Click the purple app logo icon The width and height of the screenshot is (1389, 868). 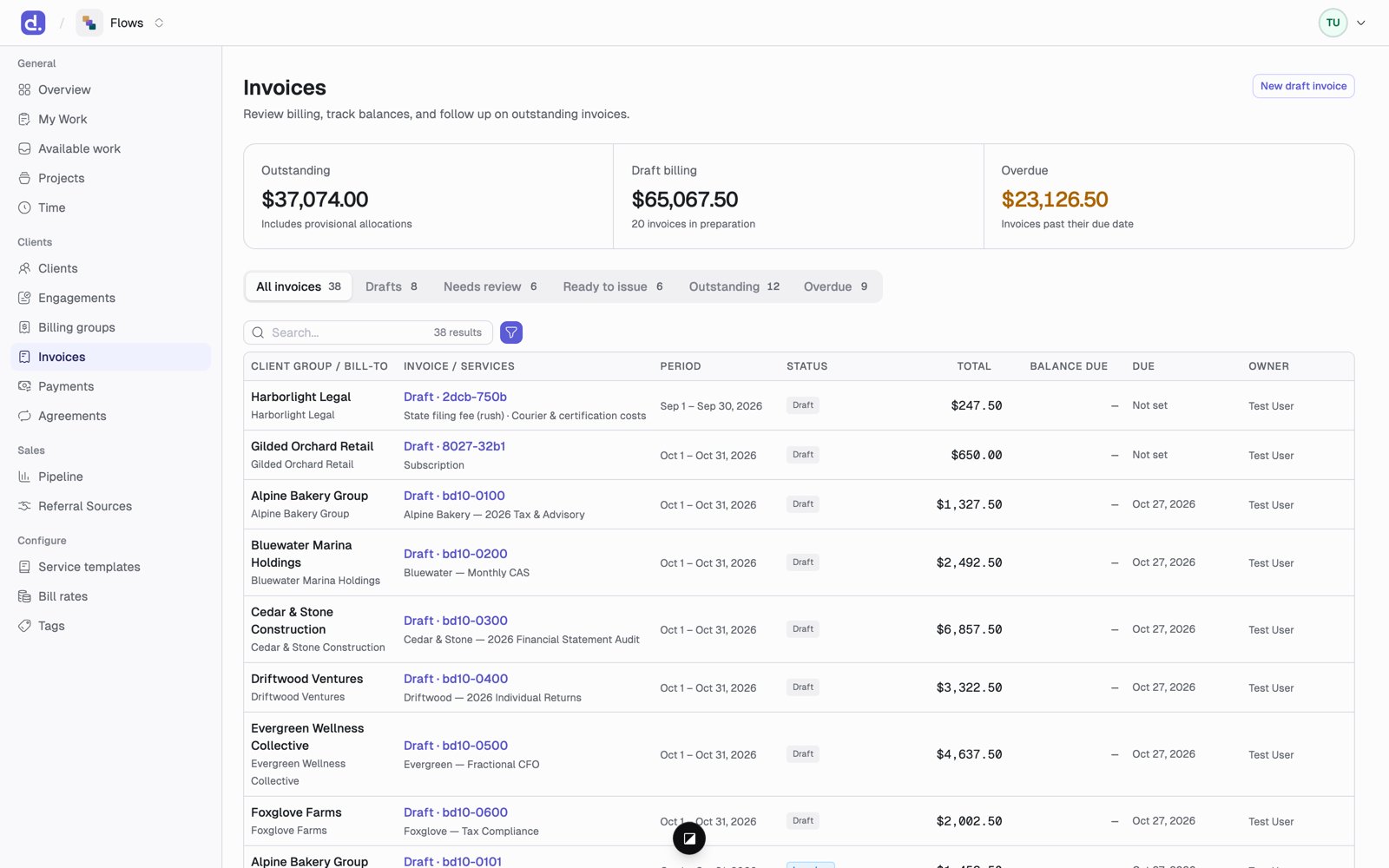pos(33,23)
